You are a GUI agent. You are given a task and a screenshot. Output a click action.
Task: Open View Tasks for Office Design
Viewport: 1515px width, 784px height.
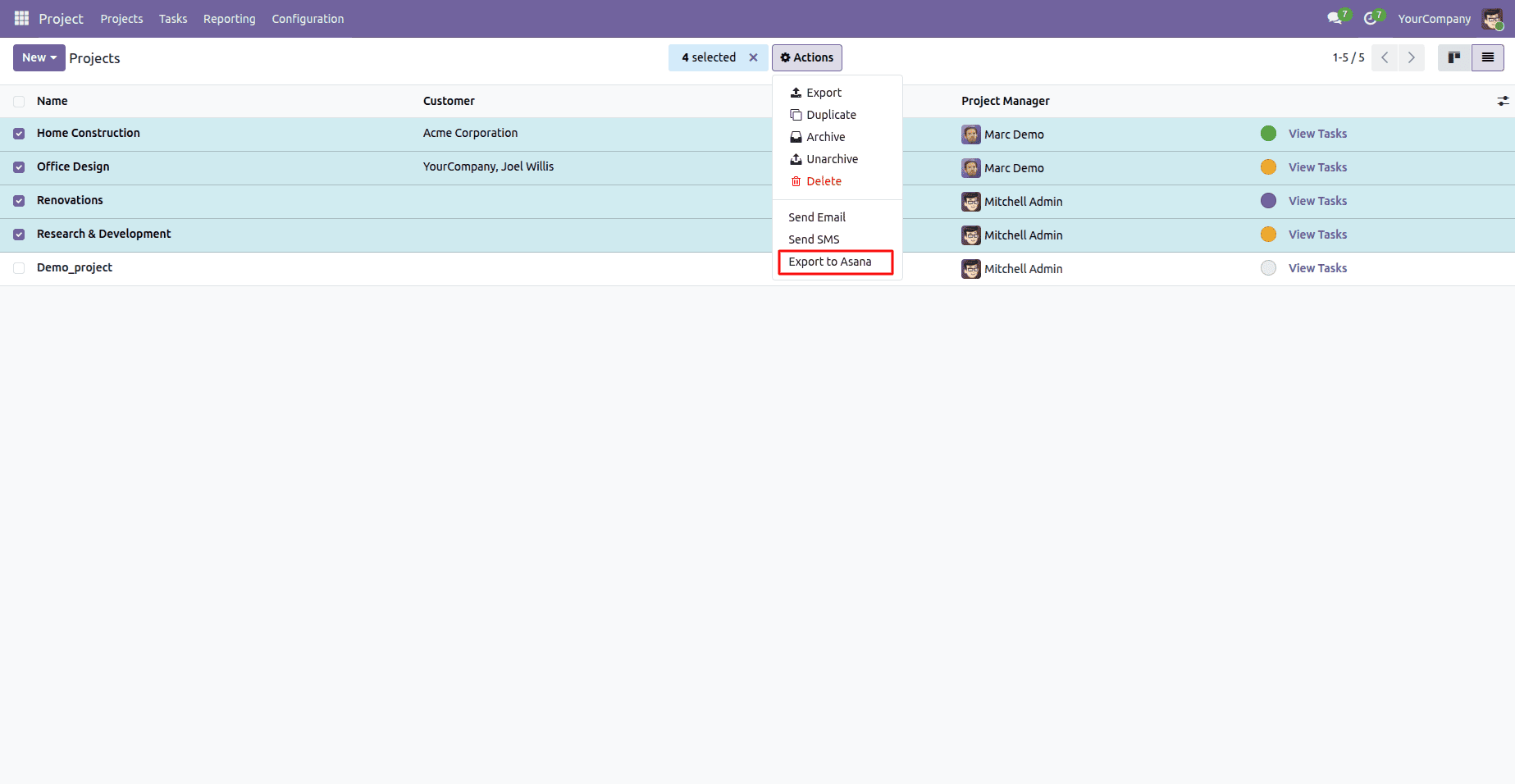1317,167
